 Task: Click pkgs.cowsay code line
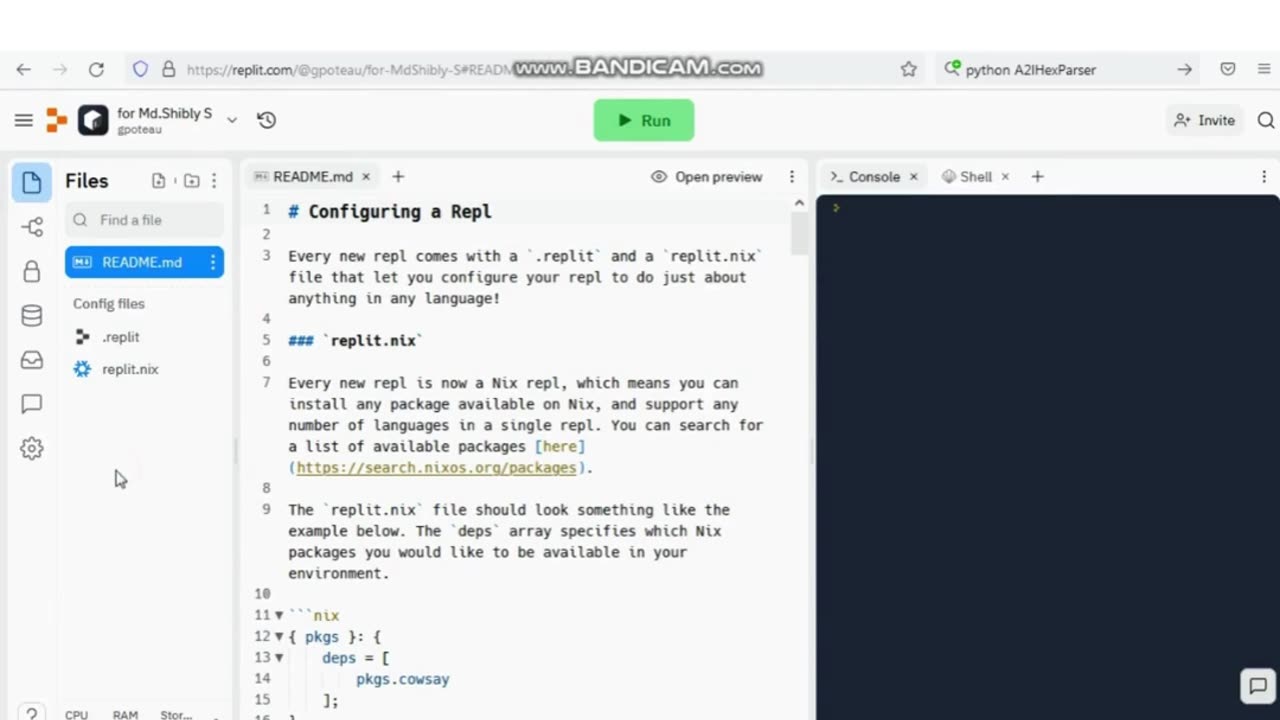pyautogui.click(x=403, y=679)
